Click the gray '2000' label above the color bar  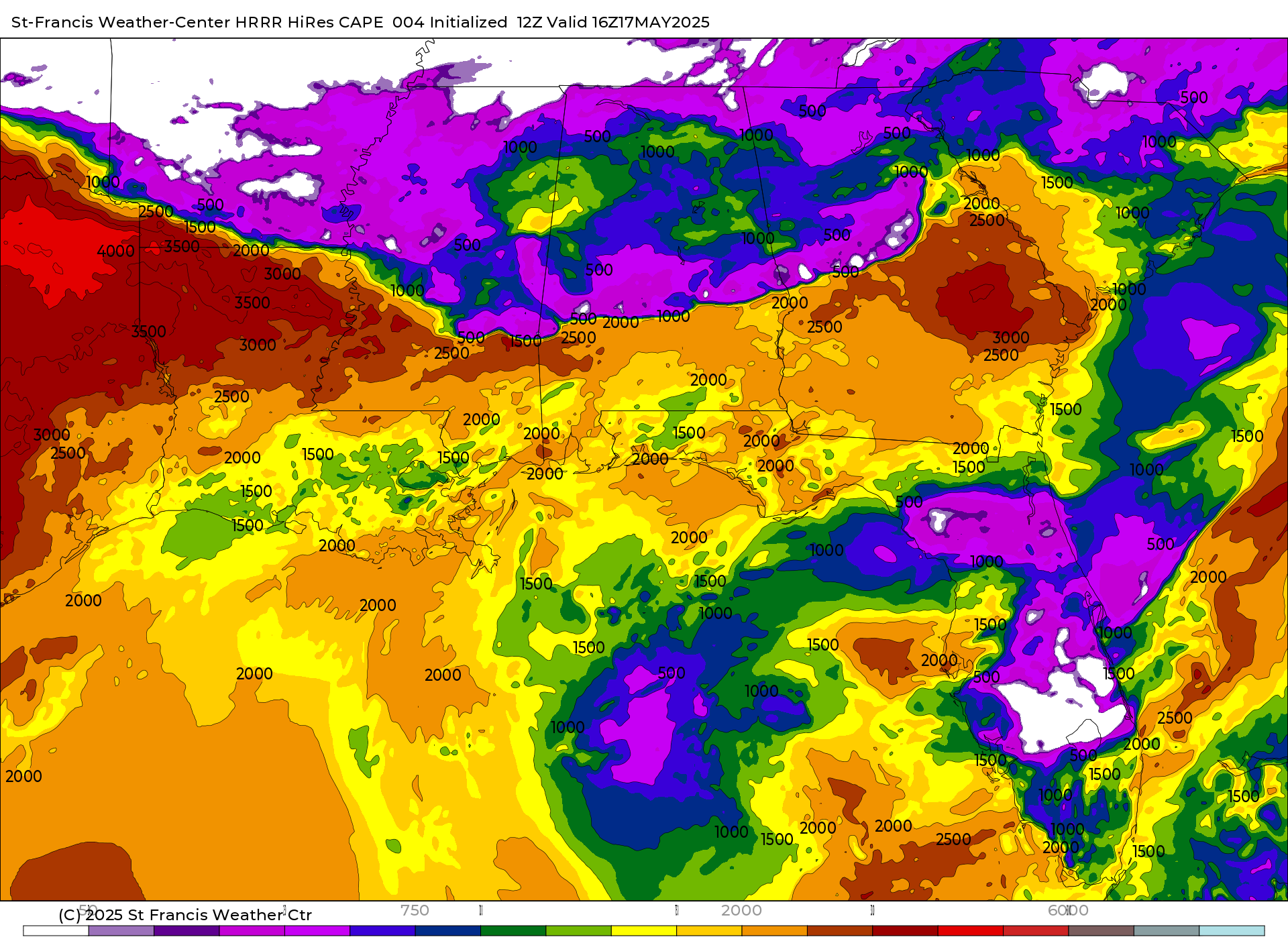coord(741,910)
